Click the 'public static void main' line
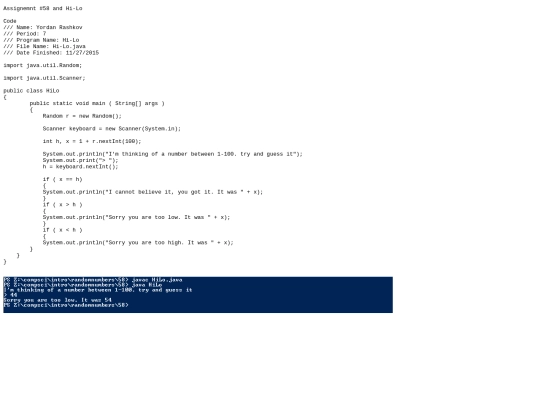This screenshot has width=540, height=405. (x=97, y=103)
